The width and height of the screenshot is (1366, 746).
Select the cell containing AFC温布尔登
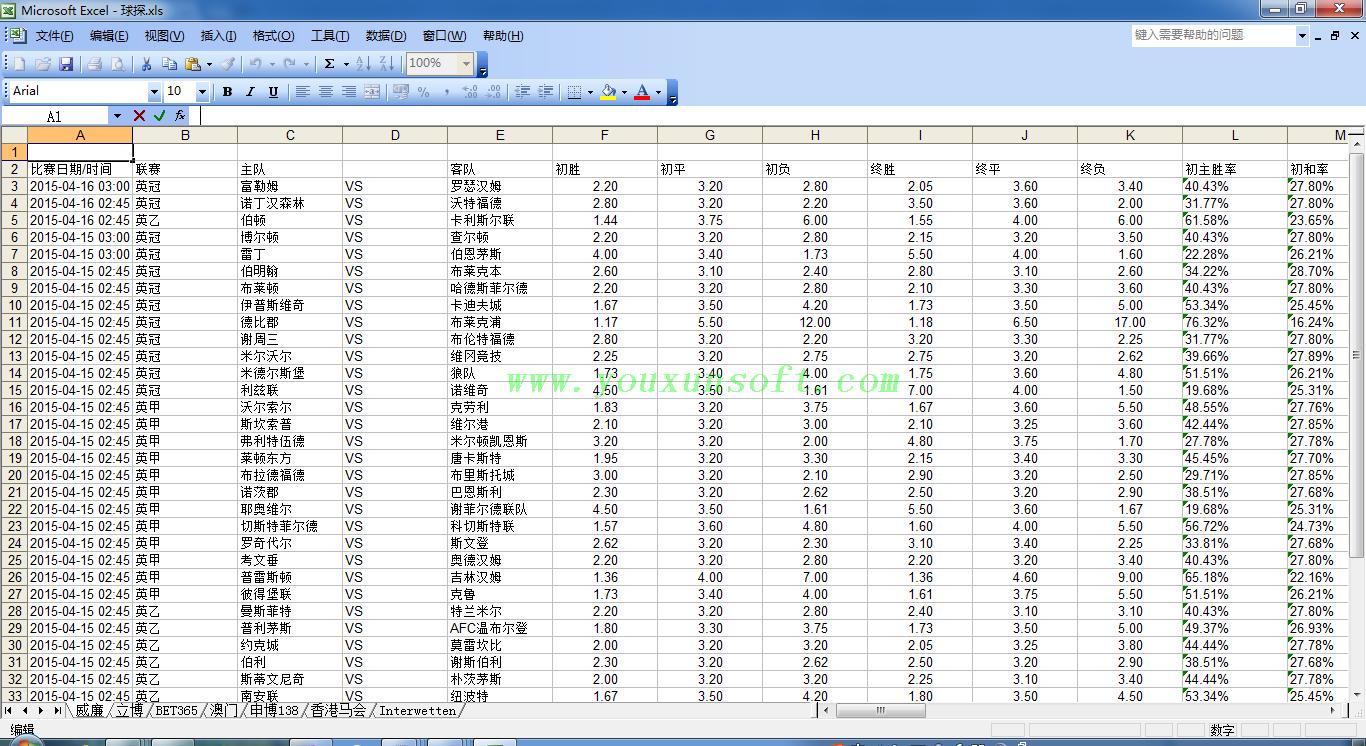(500, 628)
